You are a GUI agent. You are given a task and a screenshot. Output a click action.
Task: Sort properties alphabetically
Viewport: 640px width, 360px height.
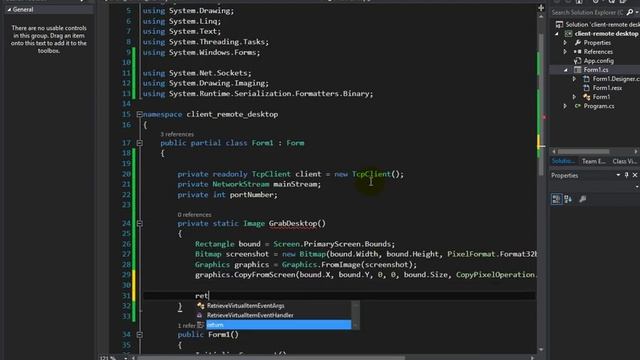pyautogui.click(x=568, y=199)
